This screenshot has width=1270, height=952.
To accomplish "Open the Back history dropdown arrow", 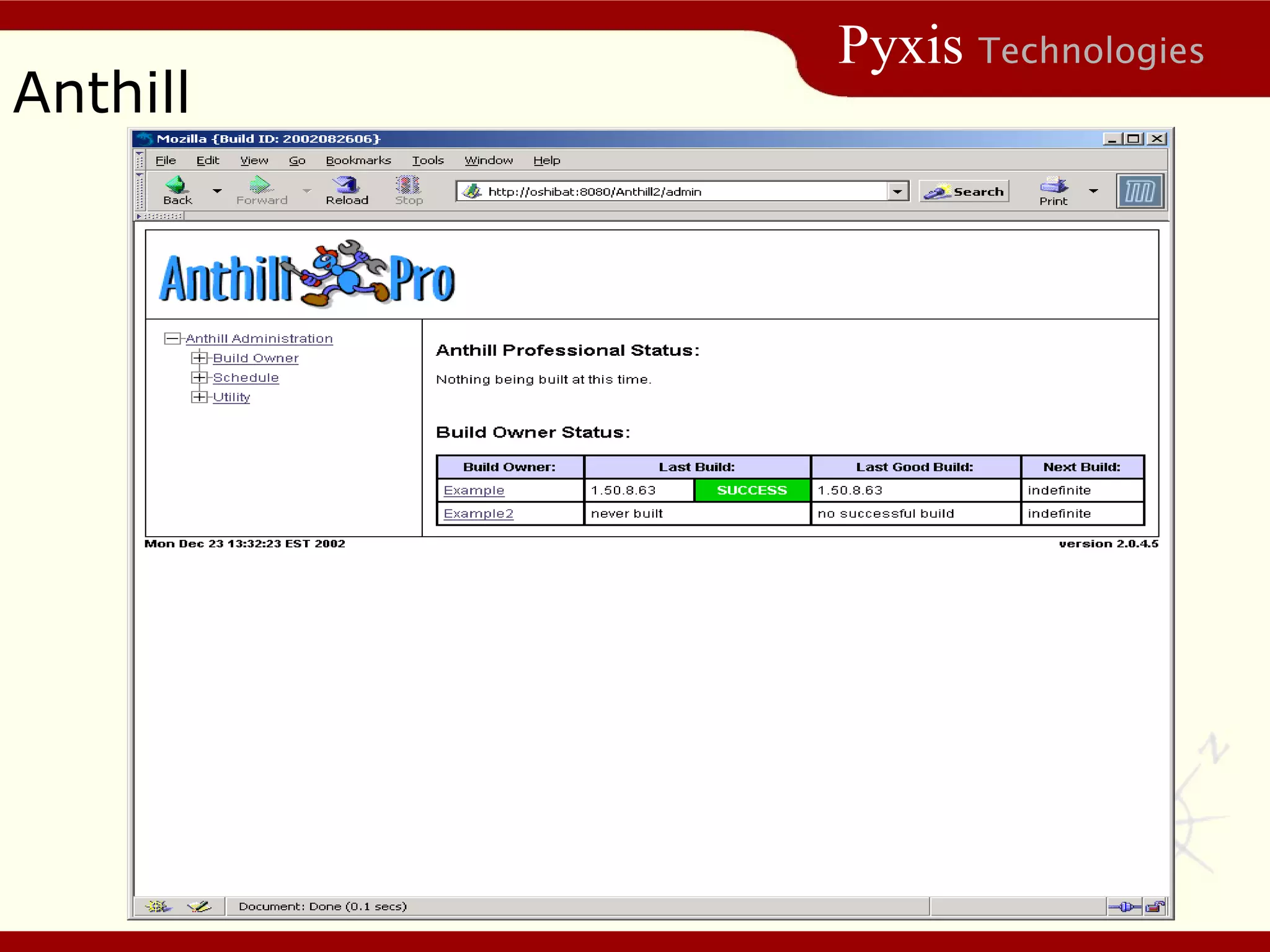I will (x=216, y=191).
